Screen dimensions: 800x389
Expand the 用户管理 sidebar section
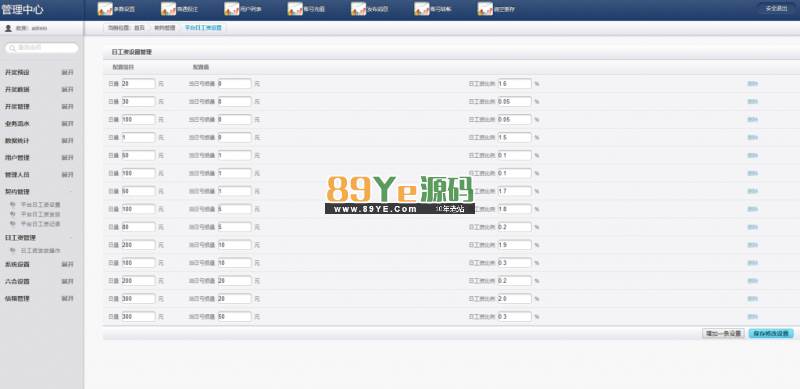pyautogui.click(x=67, y=158)
